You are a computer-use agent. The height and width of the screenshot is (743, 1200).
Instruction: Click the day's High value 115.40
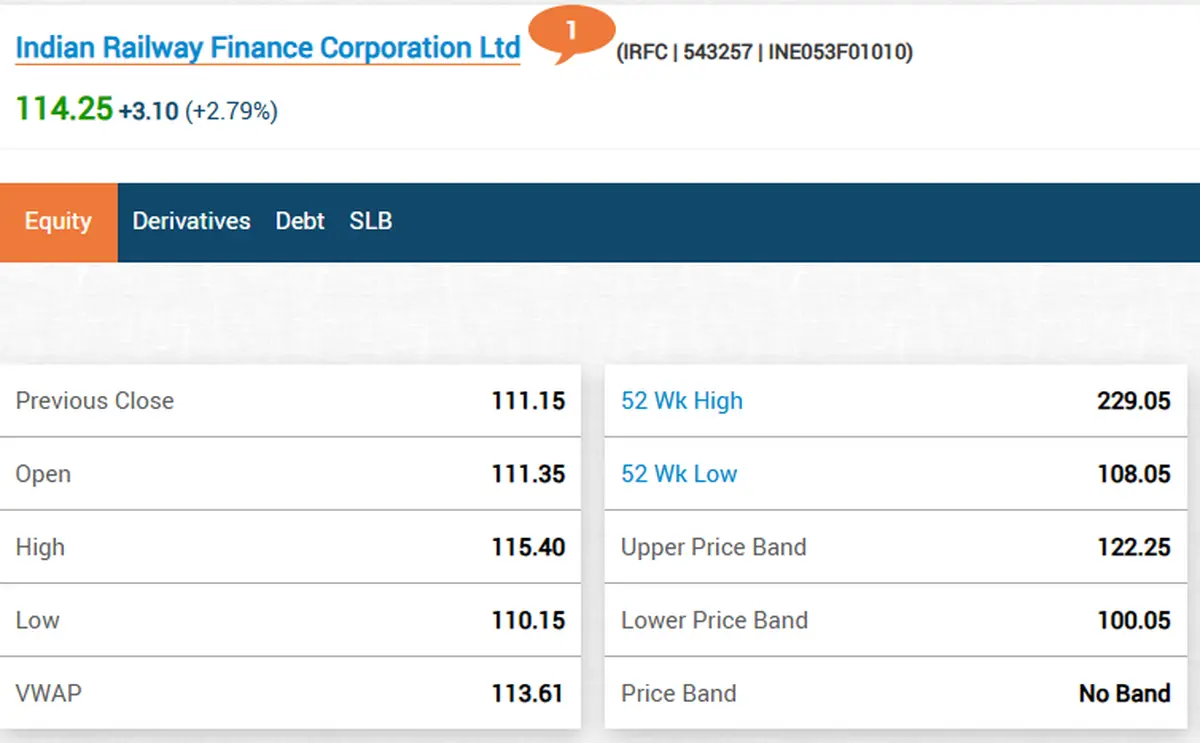point(528,547)
